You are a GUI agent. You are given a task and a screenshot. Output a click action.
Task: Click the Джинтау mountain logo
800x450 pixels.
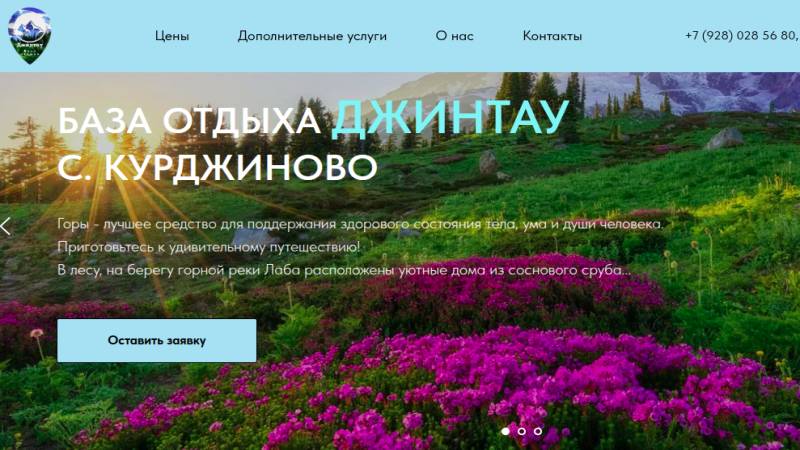[29, 35]
